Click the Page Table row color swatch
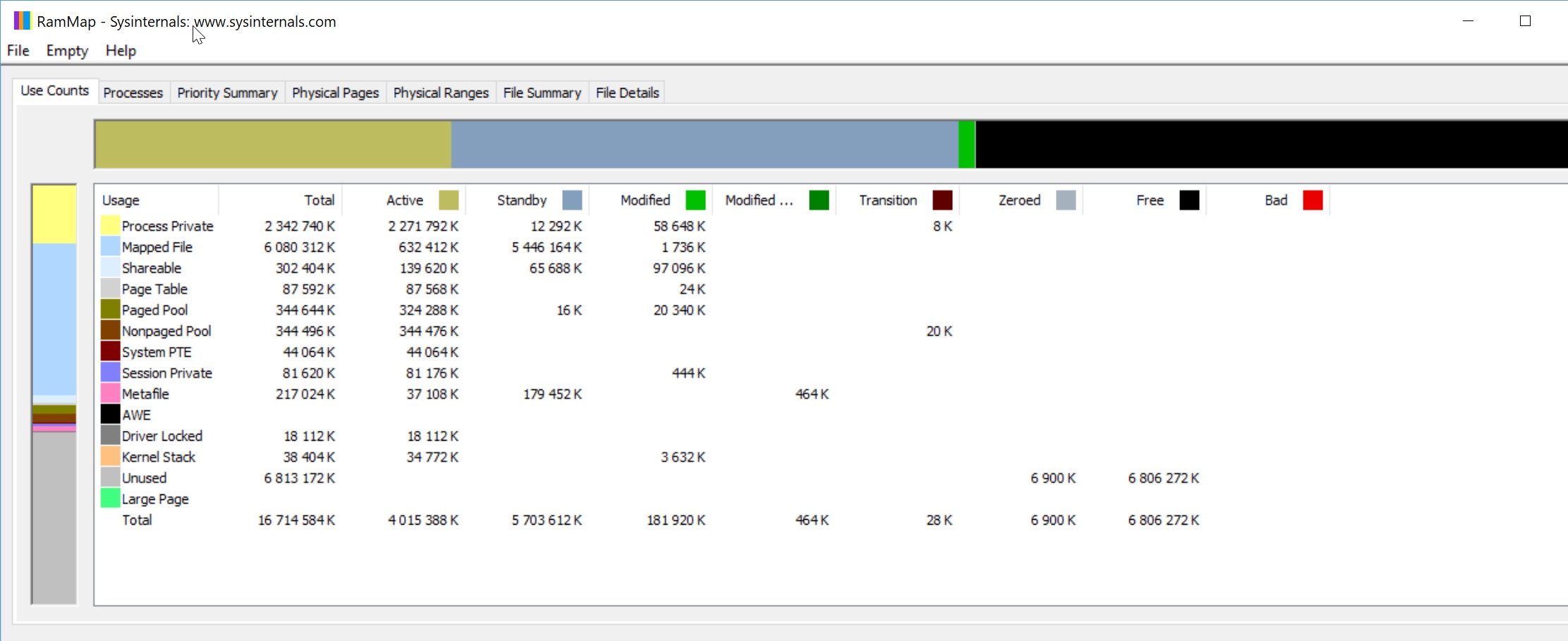The height and width of the screenshot is (641, 1568). click(x=110, y=288)
